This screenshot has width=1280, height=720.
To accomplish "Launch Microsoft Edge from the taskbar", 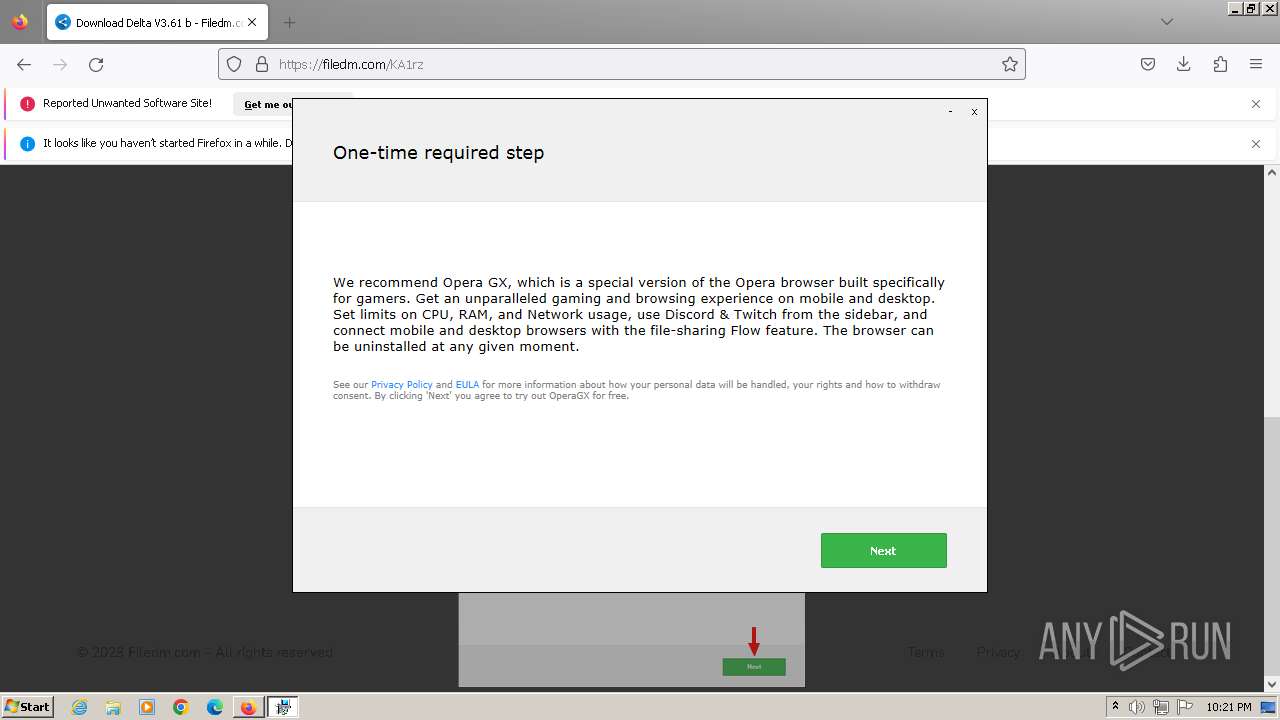I will click(215, 707).
